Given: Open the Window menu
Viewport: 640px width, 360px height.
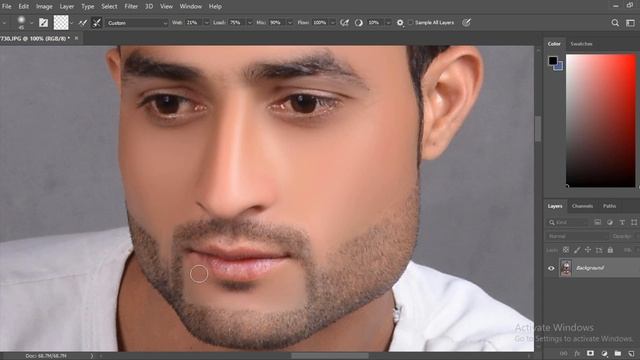Looking at the screenshot, I should click(x=191, y=7).
